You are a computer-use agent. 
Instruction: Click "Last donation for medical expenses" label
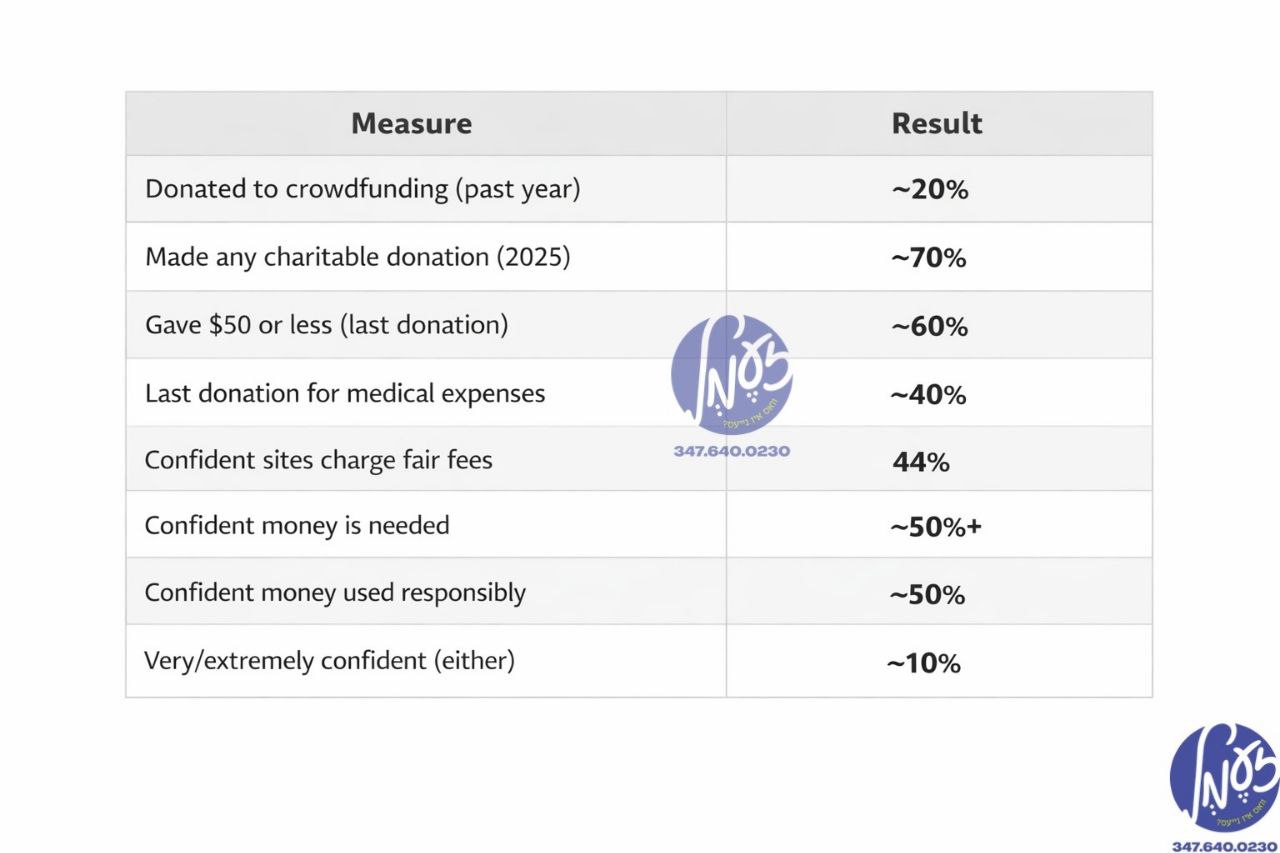[x=345, y=393]
